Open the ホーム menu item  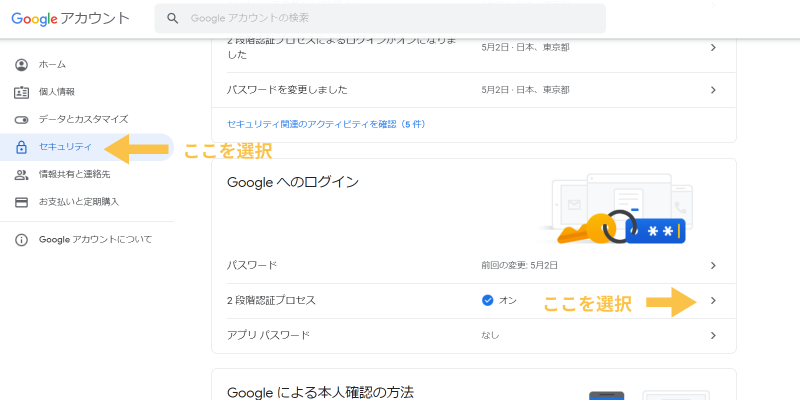[x=87, y=65]
